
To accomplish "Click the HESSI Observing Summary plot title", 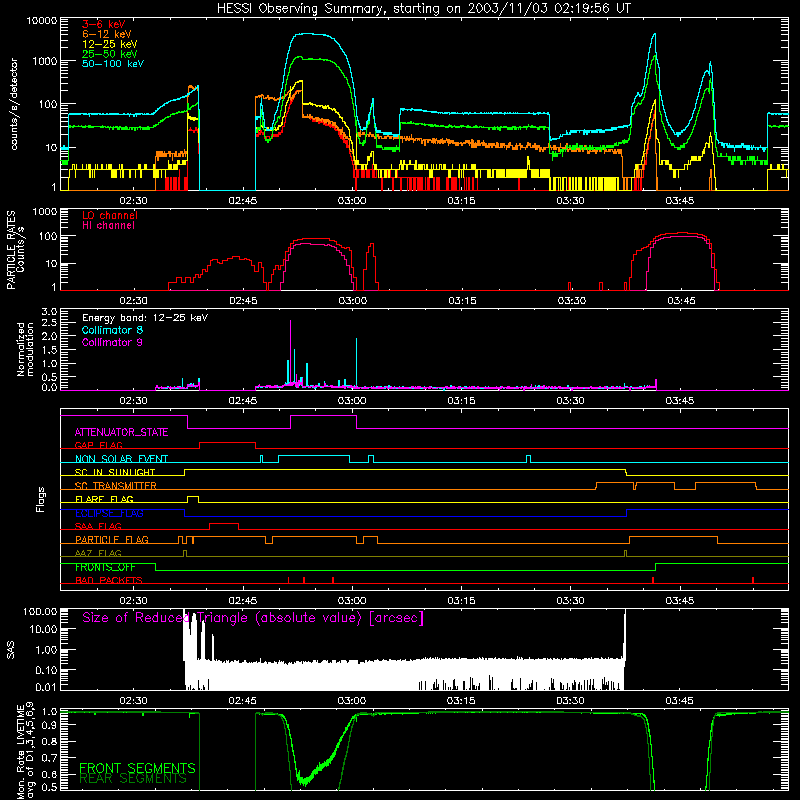I will coord(424,8).
